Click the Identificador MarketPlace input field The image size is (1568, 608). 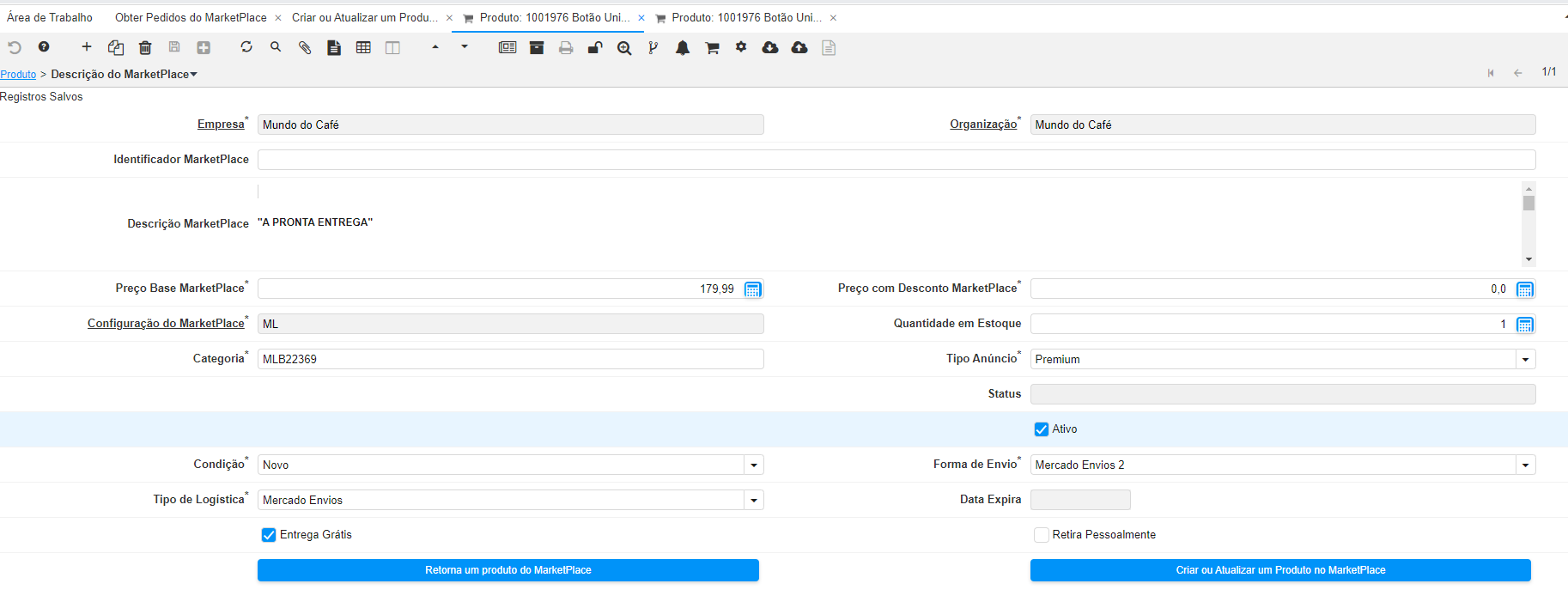click(896, 160)
